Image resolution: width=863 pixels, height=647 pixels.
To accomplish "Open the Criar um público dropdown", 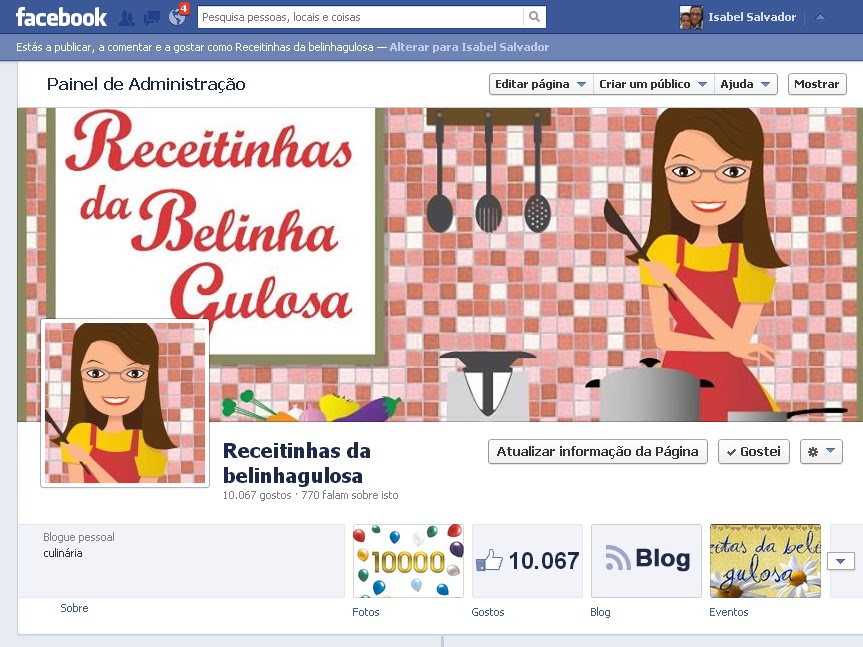I will tap(653, 84).
